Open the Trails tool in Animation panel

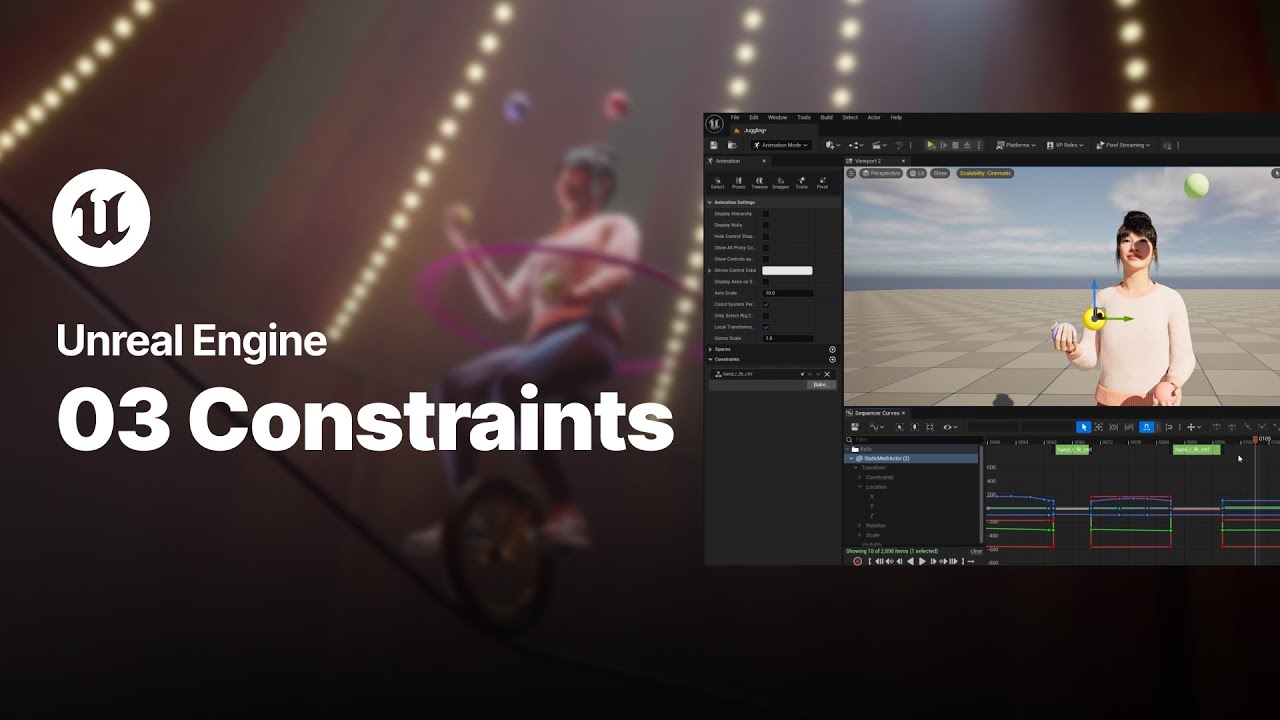(x=801, y=183)
